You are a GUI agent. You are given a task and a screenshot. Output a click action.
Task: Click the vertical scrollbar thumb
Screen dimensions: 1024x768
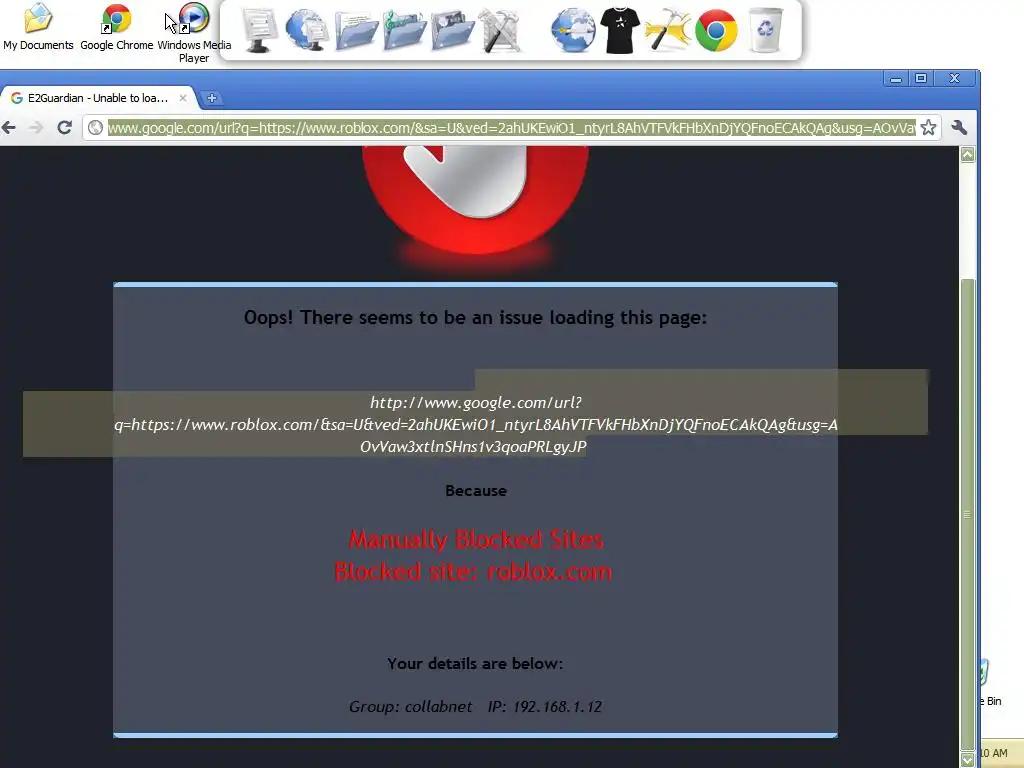point(968,515)
